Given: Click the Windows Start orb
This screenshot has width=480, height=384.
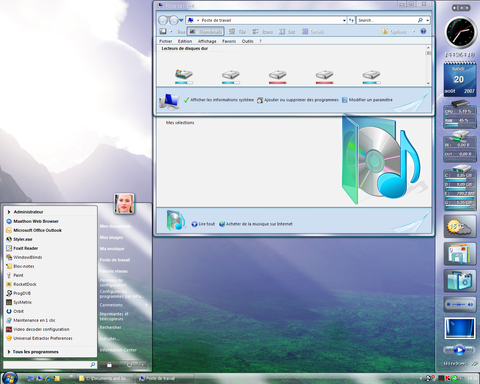Looking at the screenshot, I should coord(9,378).
